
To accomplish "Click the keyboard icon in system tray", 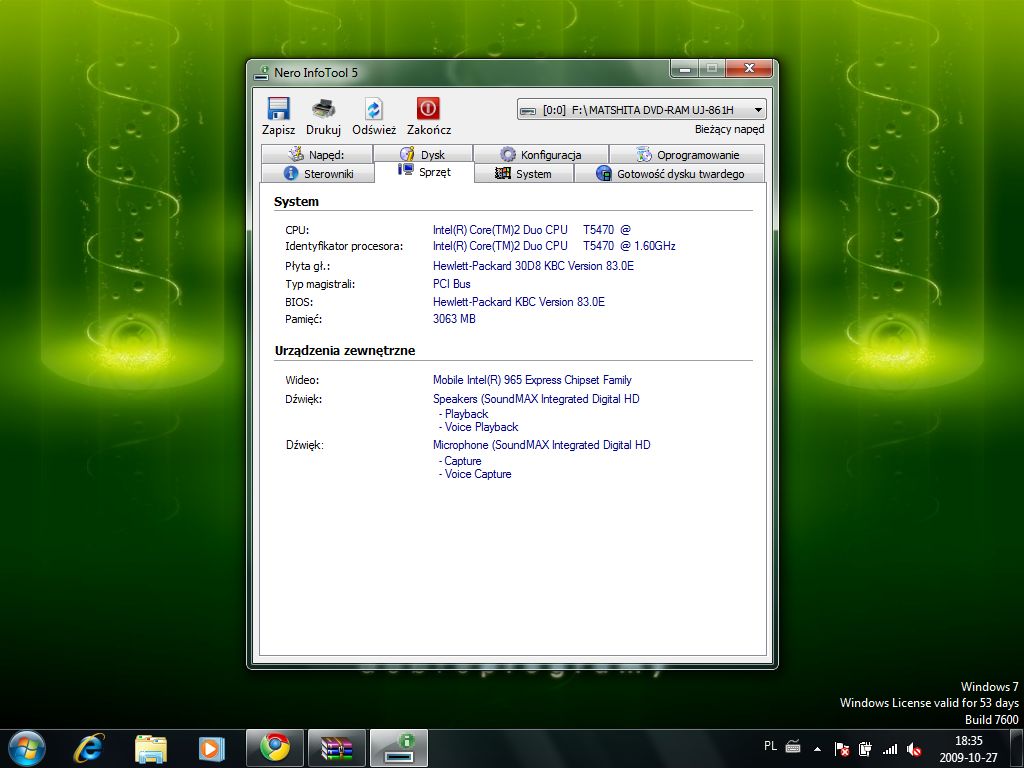I will pos(793,746).
